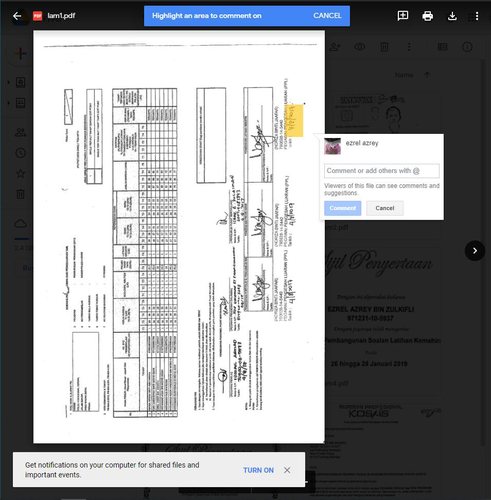This screenshot has height=500, width=491.
Task: Click ezrel azrey name in comment box
Action: tap(362, 143)
